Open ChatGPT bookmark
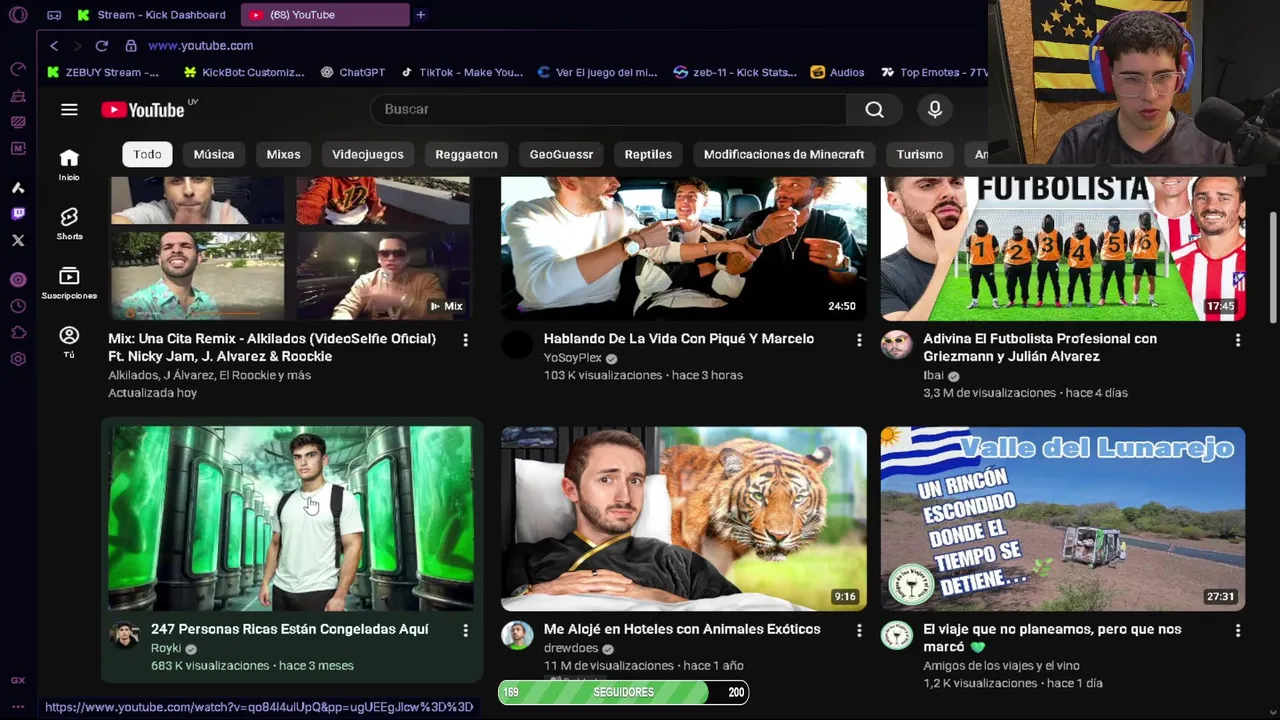This screenshot has width=1280, height=720. coord(353,72)
